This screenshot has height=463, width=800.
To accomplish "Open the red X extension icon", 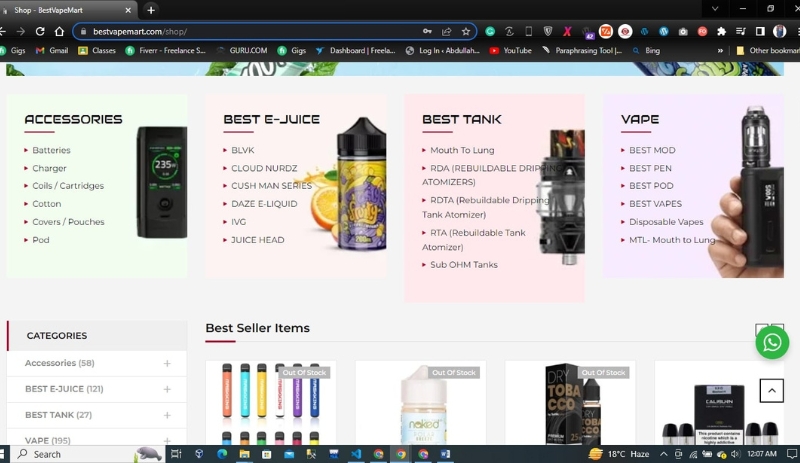I will coord(567,32).
